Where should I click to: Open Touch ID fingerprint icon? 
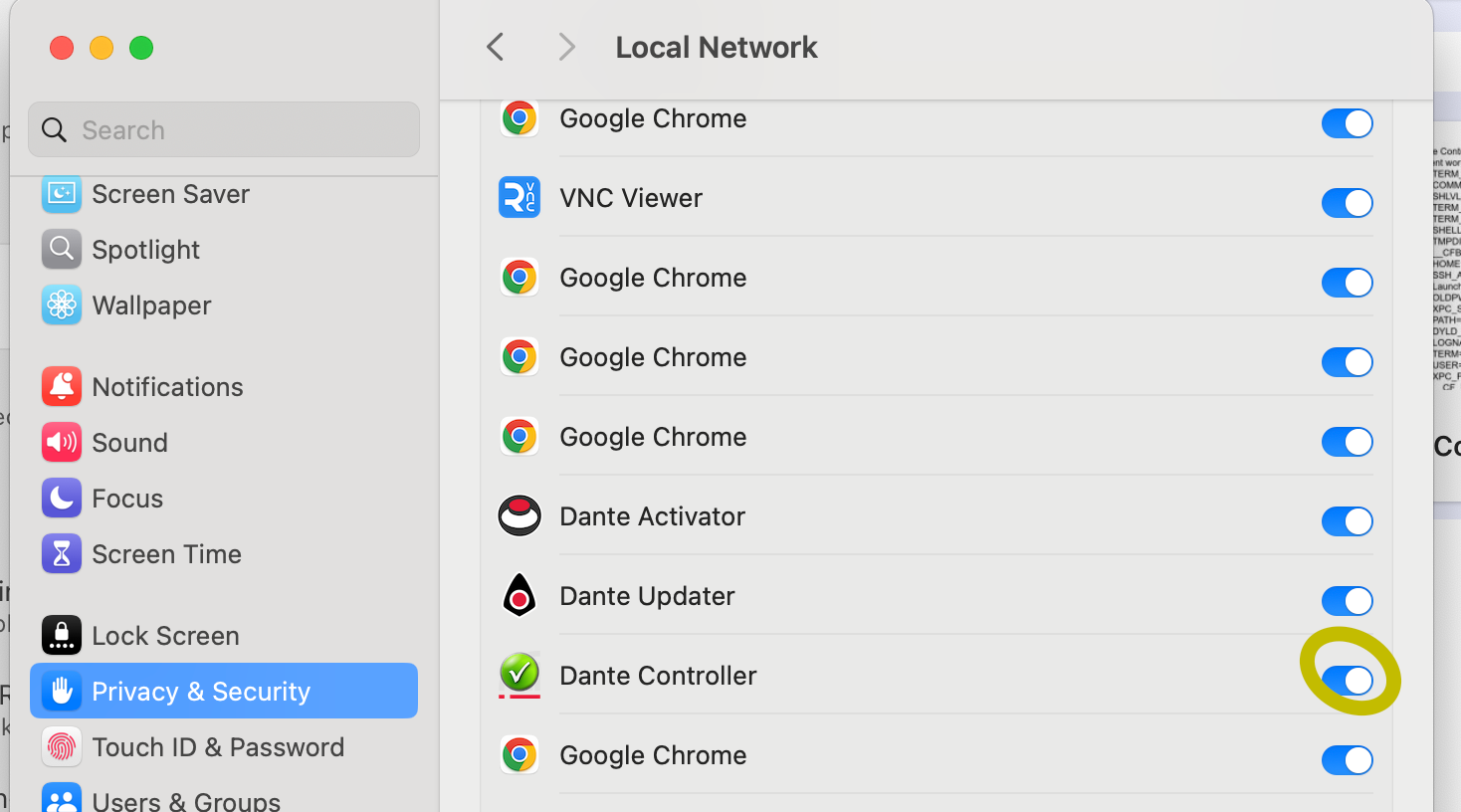(62, 746)
